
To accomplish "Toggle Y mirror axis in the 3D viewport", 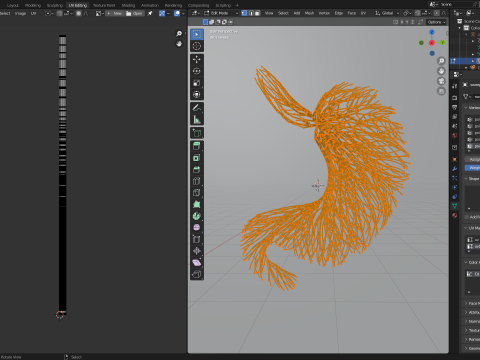I will pos(407,22).
